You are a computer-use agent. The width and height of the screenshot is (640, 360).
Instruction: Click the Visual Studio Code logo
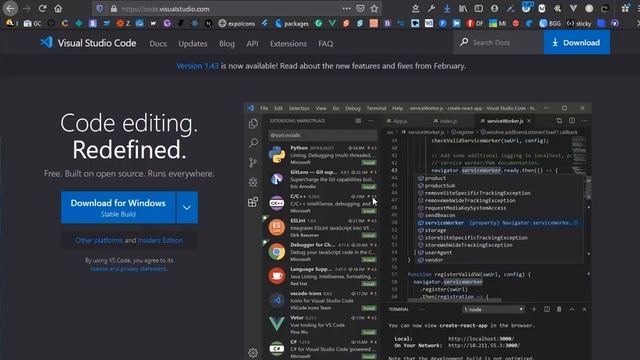coord(88,43)
